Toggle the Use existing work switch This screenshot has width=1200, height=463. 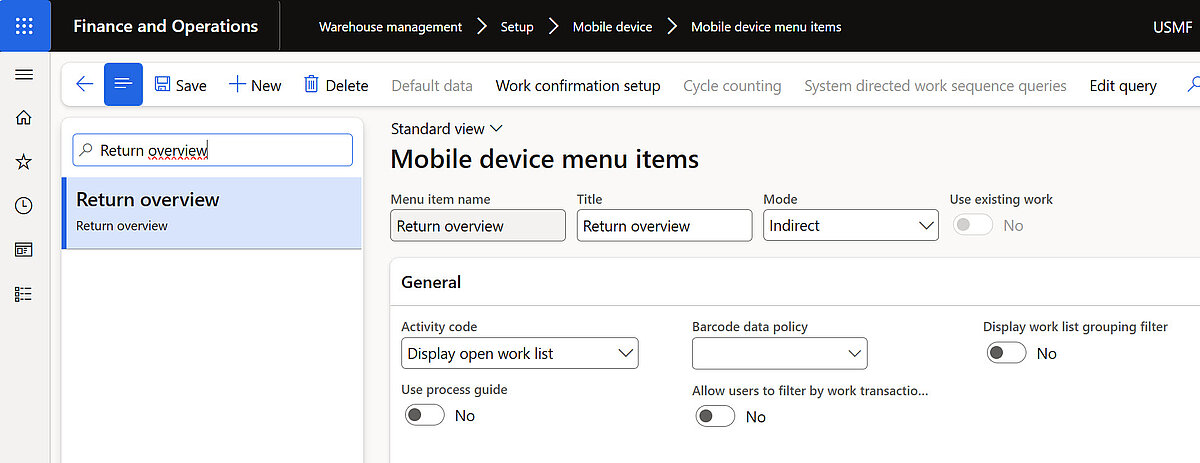pos(973,225)
